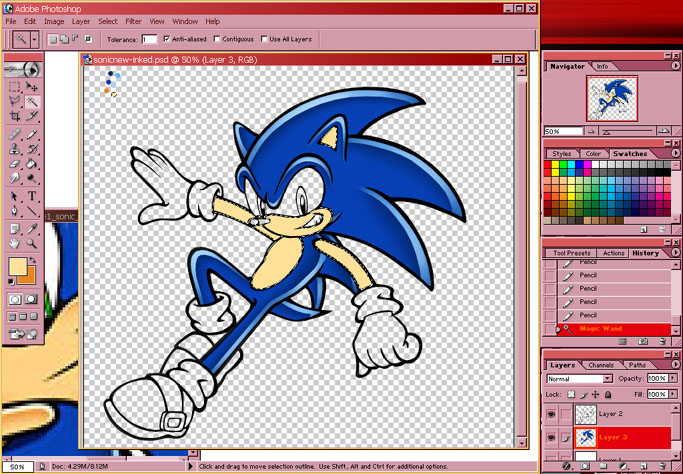
Task: Create new snapshot in History panel
Action: pos(643,342)
